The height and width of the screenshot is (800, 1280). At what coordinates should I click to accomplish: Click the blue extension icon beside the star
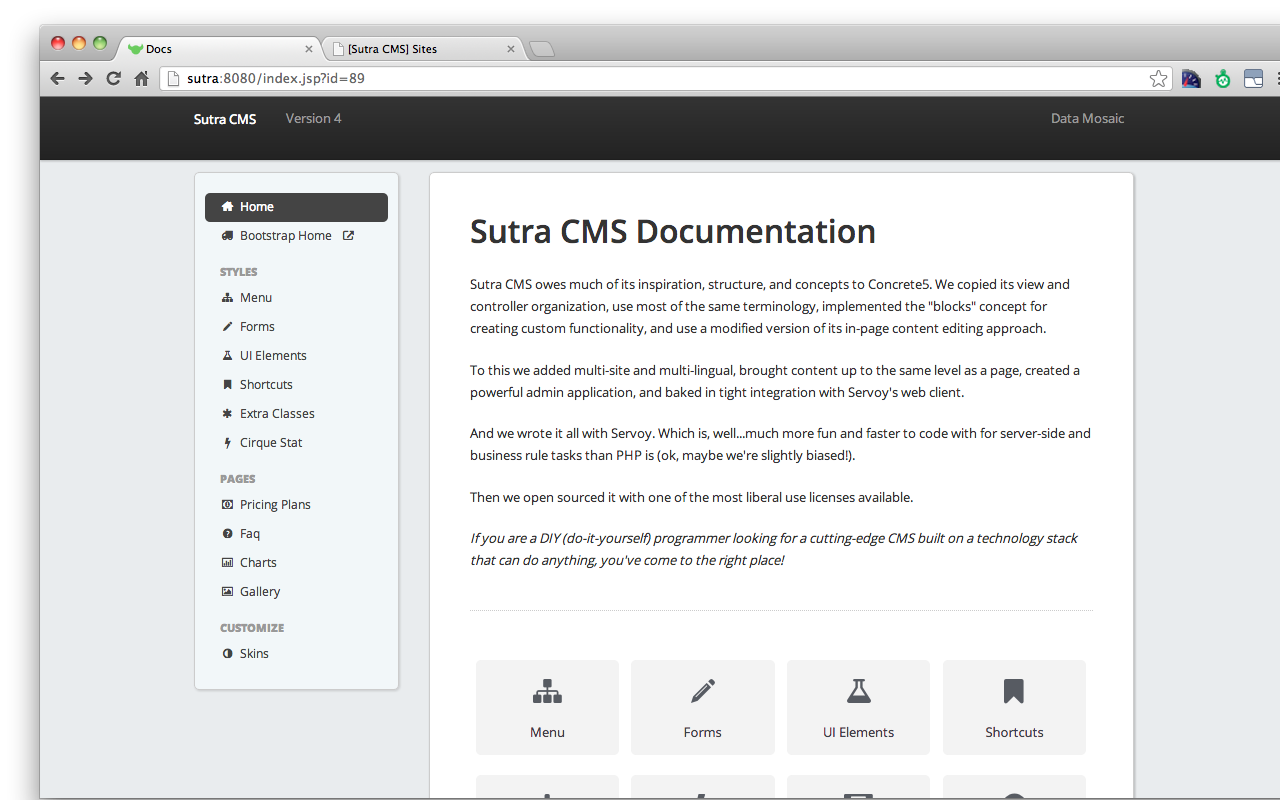(1191, 78)
